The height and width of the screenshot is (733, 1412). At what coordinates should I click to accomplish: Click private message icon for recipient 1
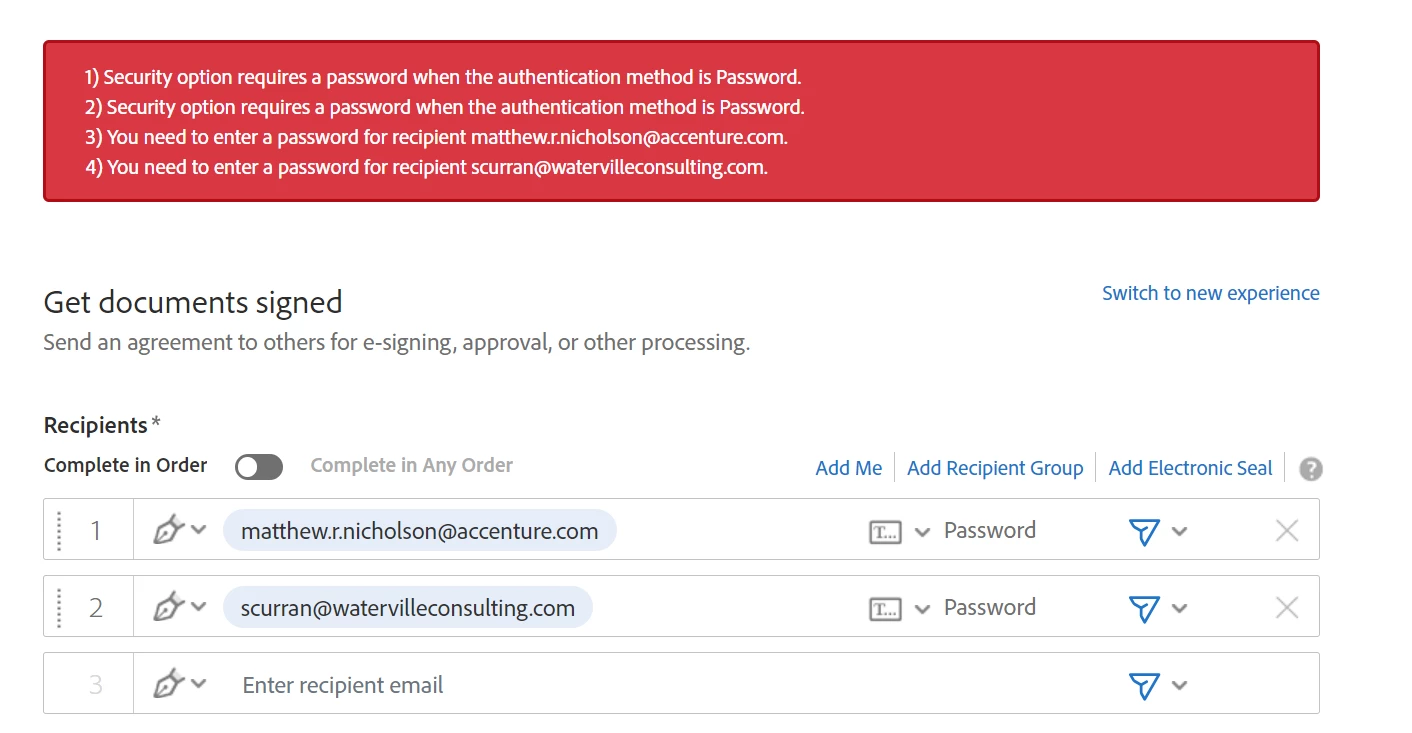point(1144,531)
